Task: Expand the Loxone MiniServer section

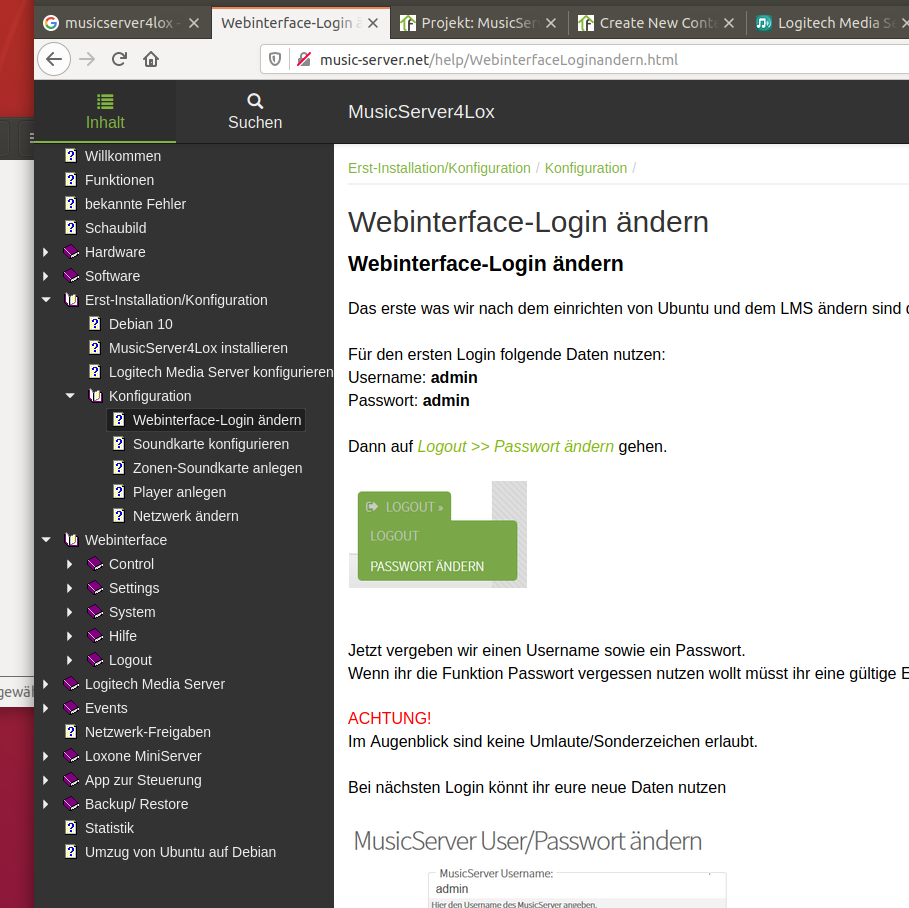Action: coord(46,756)
